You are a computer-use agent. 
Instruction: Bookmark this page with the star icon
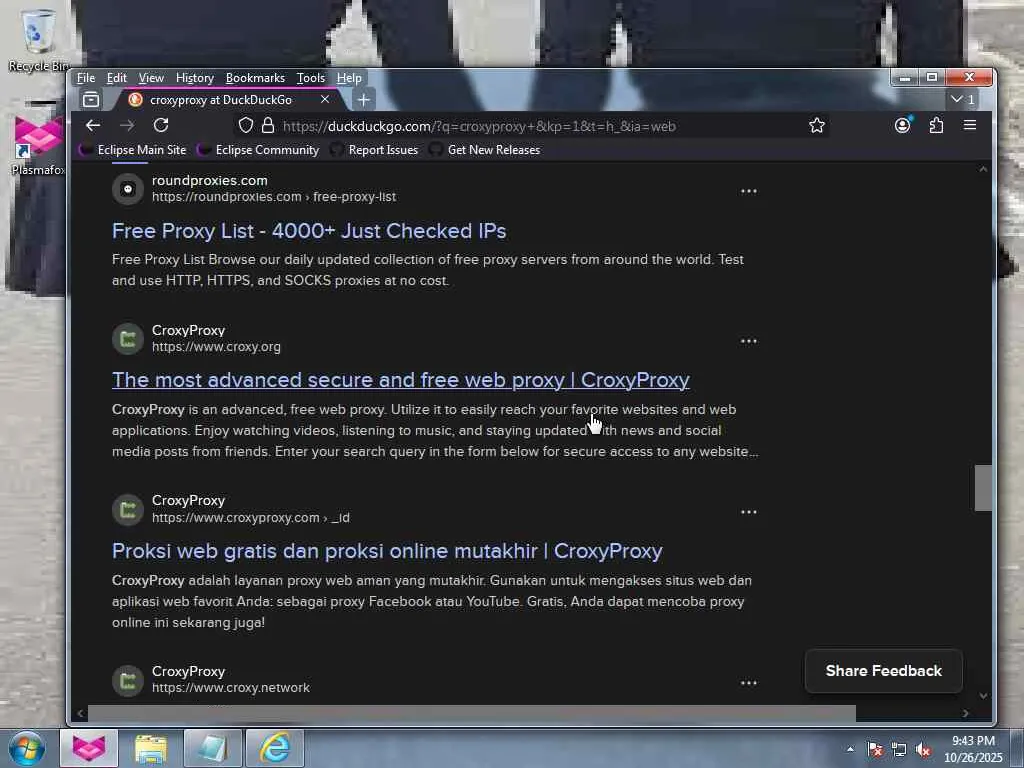(x=816, y=125)
